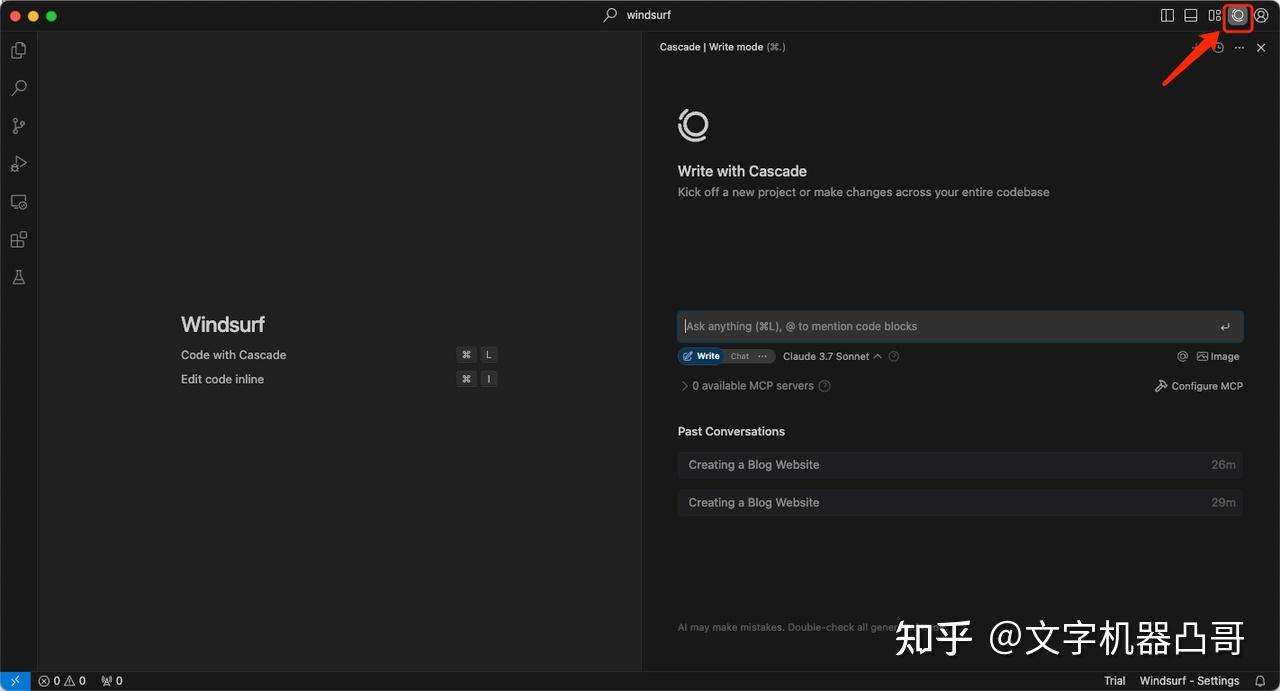Open the remote window status bar button
Viewport: 1280px width, 691px height.
pos(15,681)
